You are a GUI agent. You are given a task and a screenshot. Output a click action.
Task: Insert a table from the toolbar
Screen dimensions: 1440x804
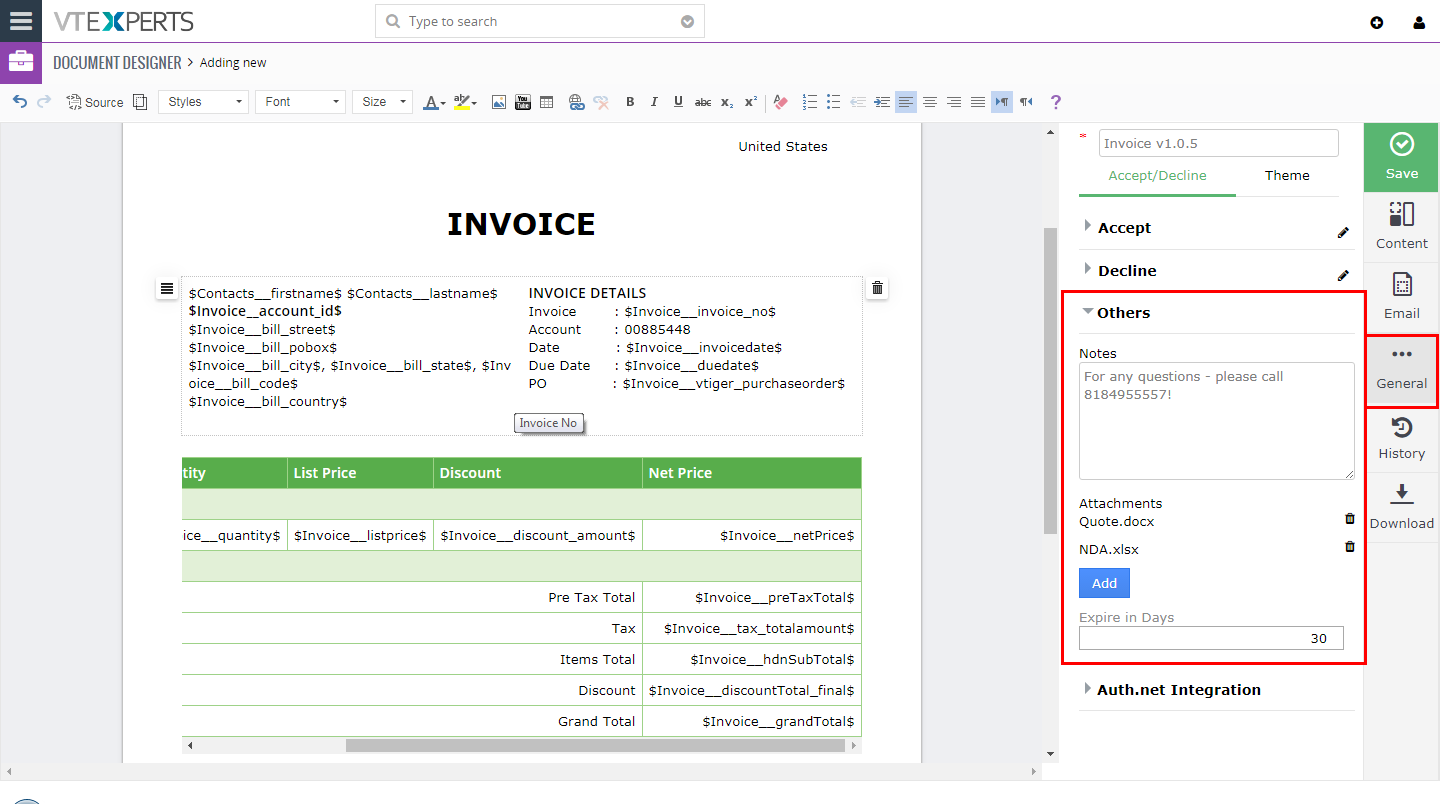(x=547, y=102)
